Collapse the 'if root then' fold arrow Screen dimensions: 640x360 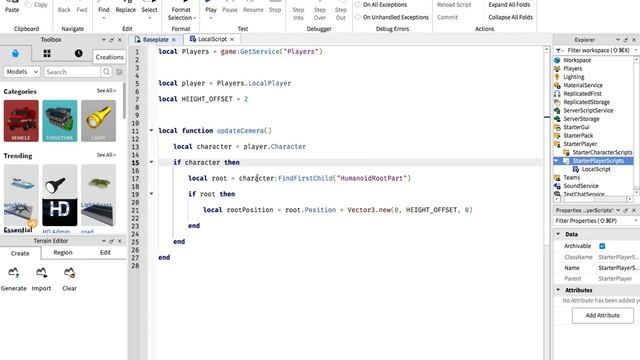(151, 194)
